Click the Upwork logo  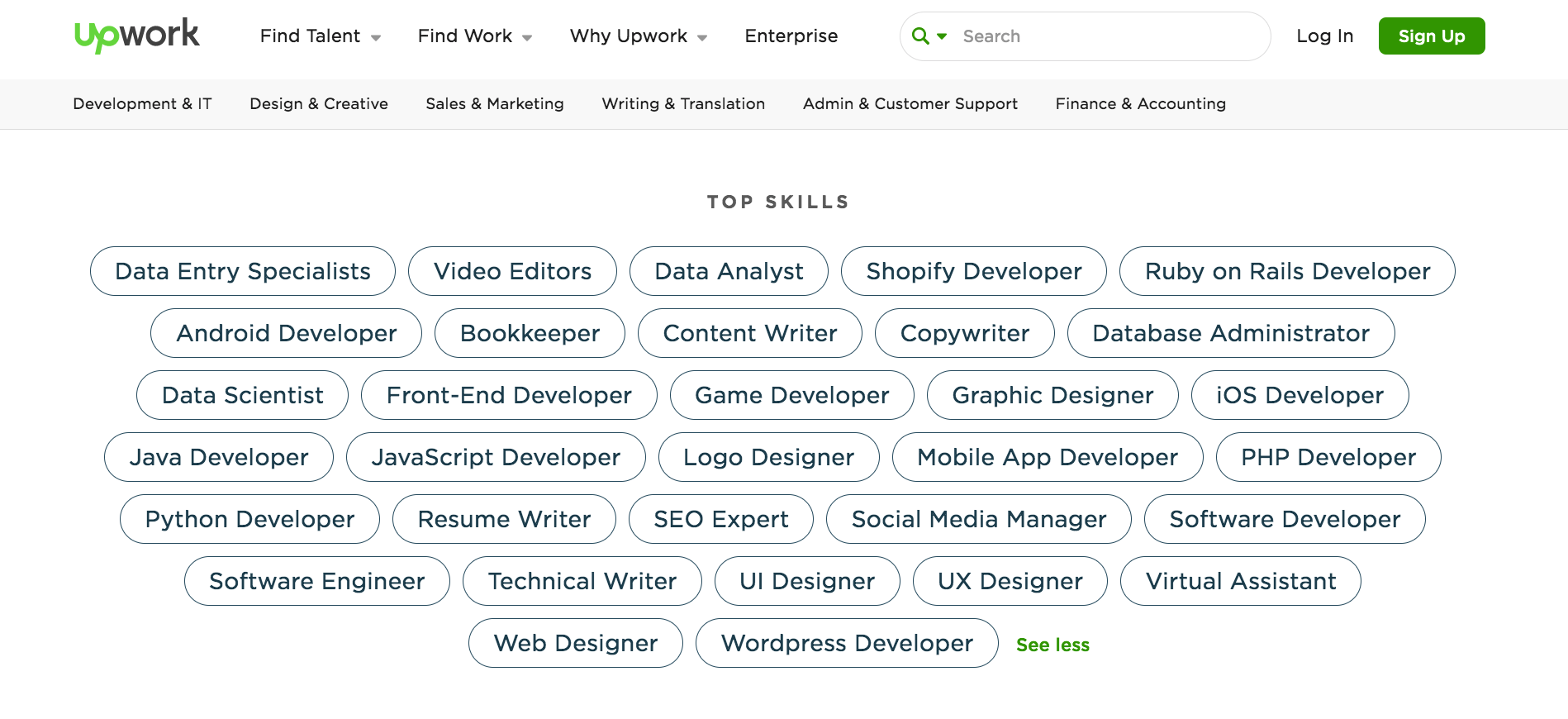[x=137, y=35]
